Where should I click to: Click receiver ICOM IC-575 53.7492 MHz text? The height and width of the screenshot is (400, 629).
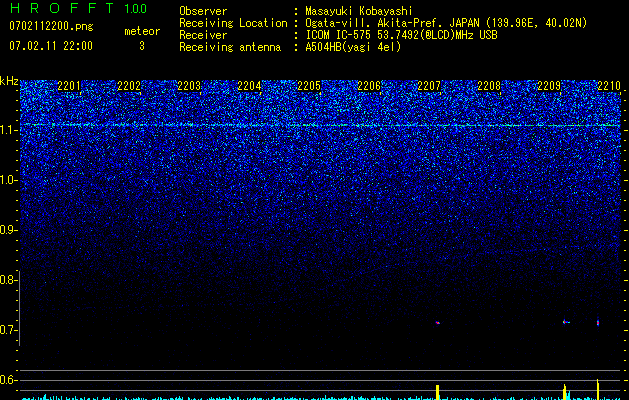tap(401, 35)
